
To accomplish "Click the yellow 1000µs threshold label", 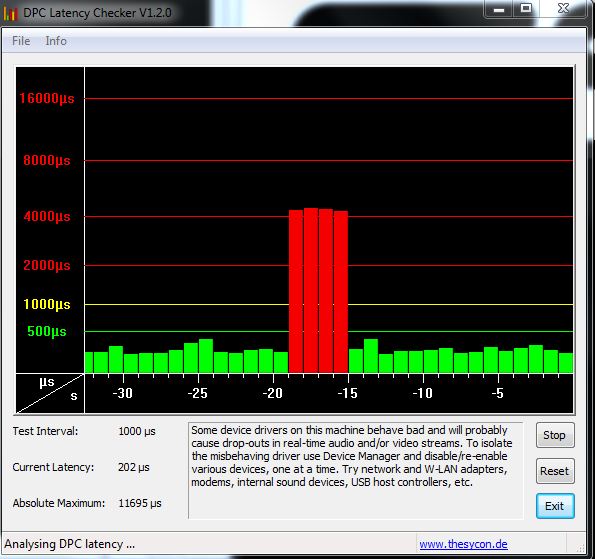I will pos(47,304).
